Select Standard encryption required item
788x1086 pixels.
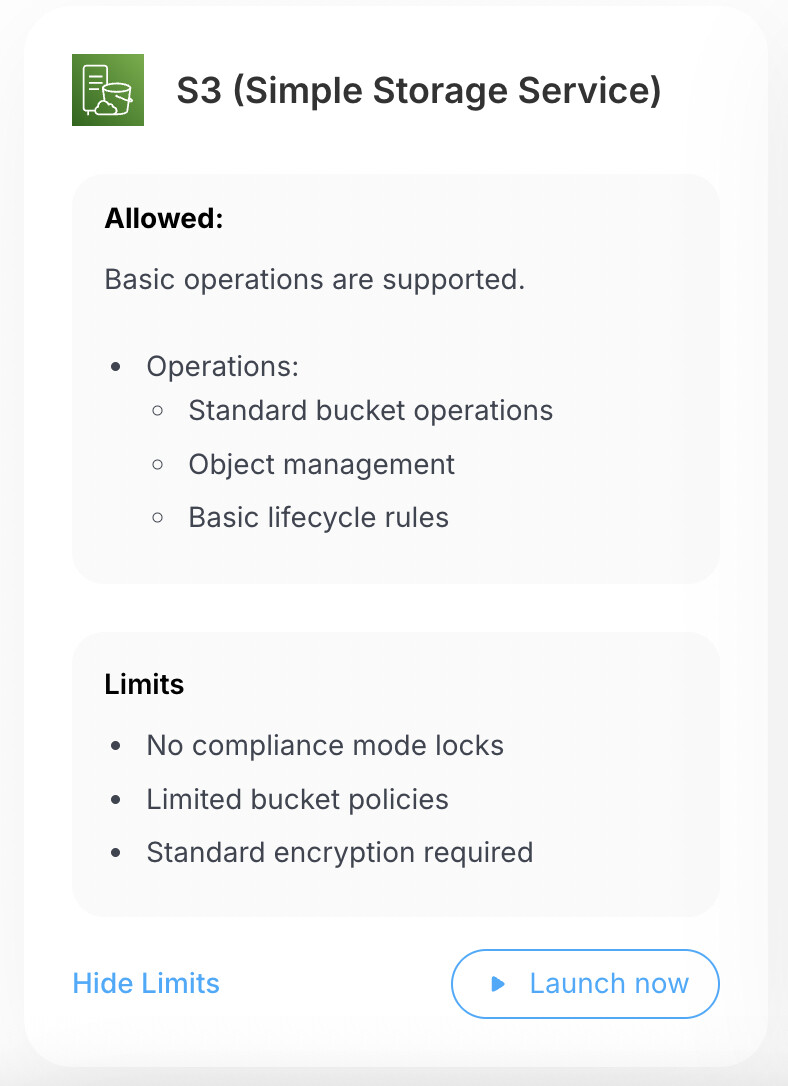(340, 853)
